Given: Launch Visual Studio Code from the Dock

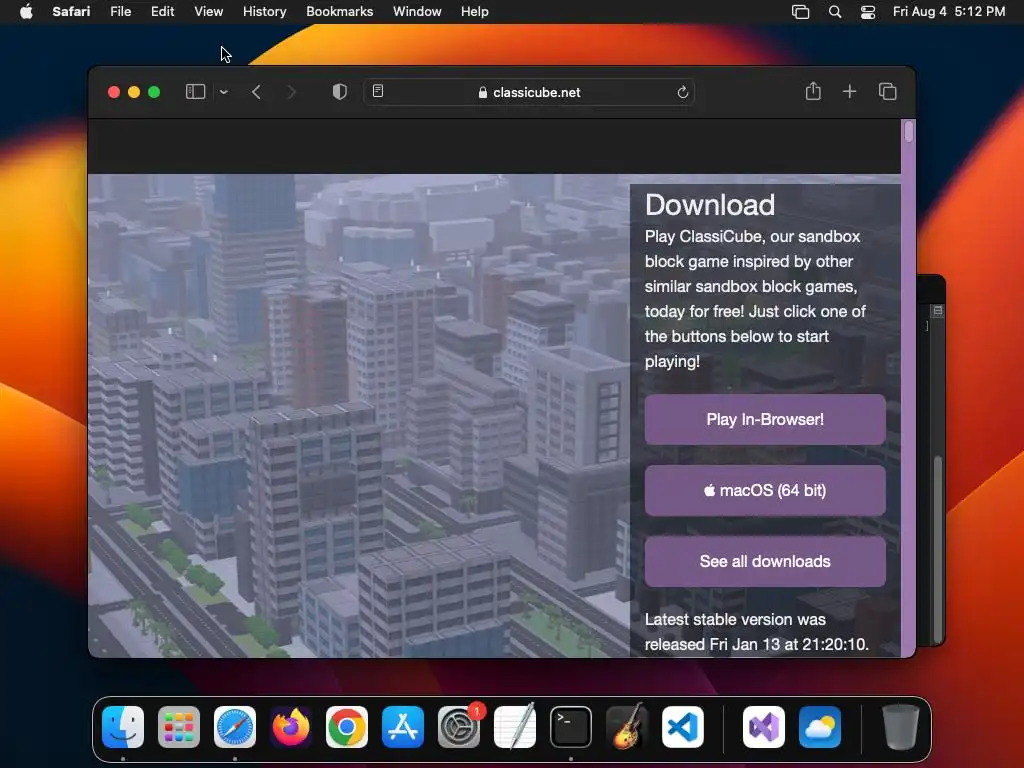Looking at the screenshot, I should point(682,727).
